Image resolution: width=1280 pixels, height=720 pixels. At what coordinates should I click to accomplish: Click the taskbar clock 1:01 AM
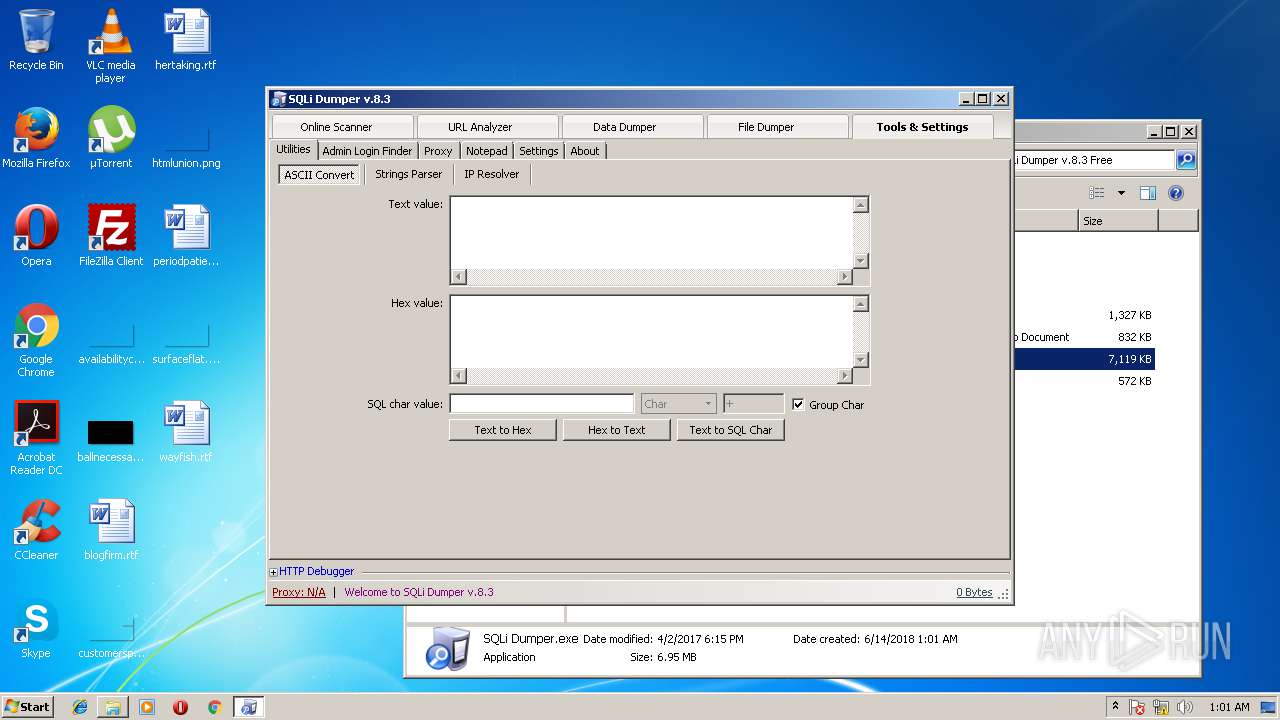click(1229, 707)
